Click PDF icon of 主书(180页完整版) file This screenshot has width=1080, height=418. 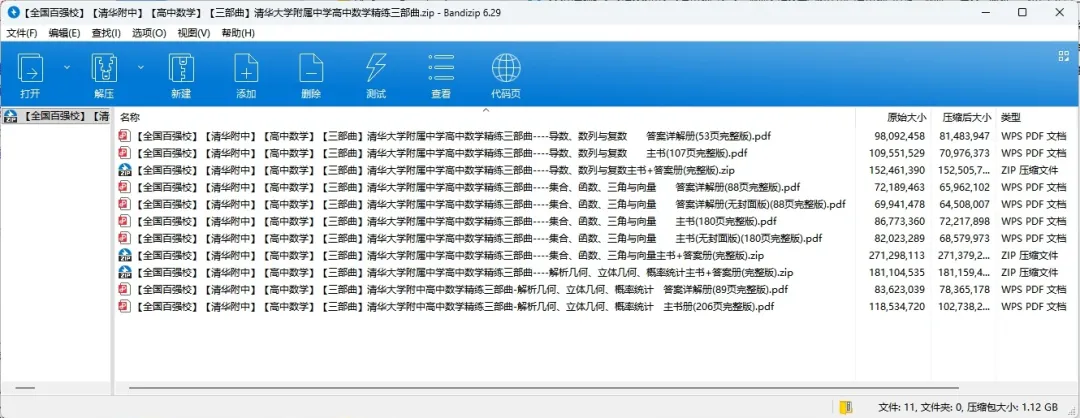click(x=125, y=221)
